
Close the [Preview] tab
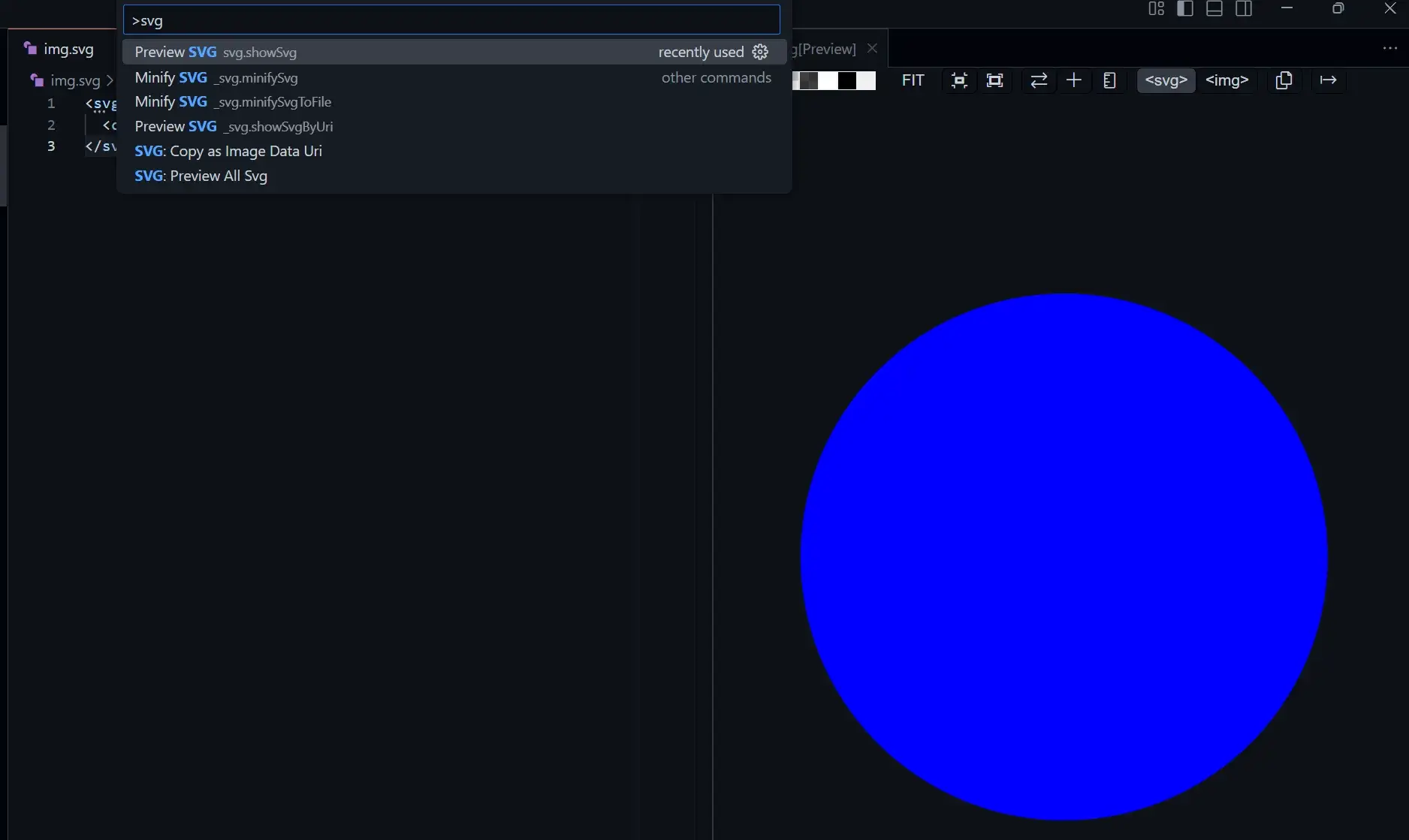(872, 49)
